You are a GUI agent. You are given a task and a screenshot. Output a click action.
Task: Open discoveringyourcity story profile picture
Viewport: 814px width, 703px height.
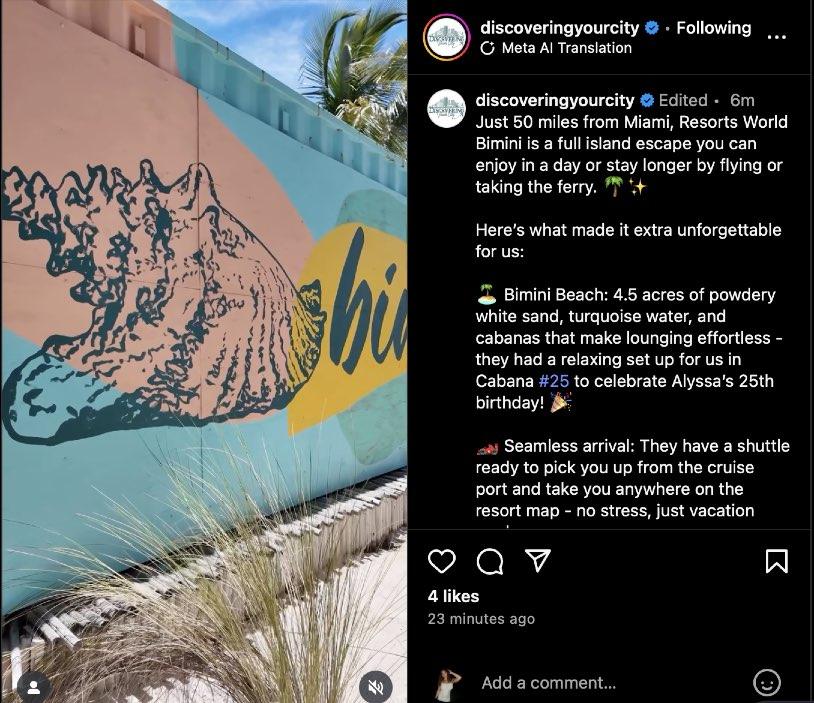[x=446, y=38]
